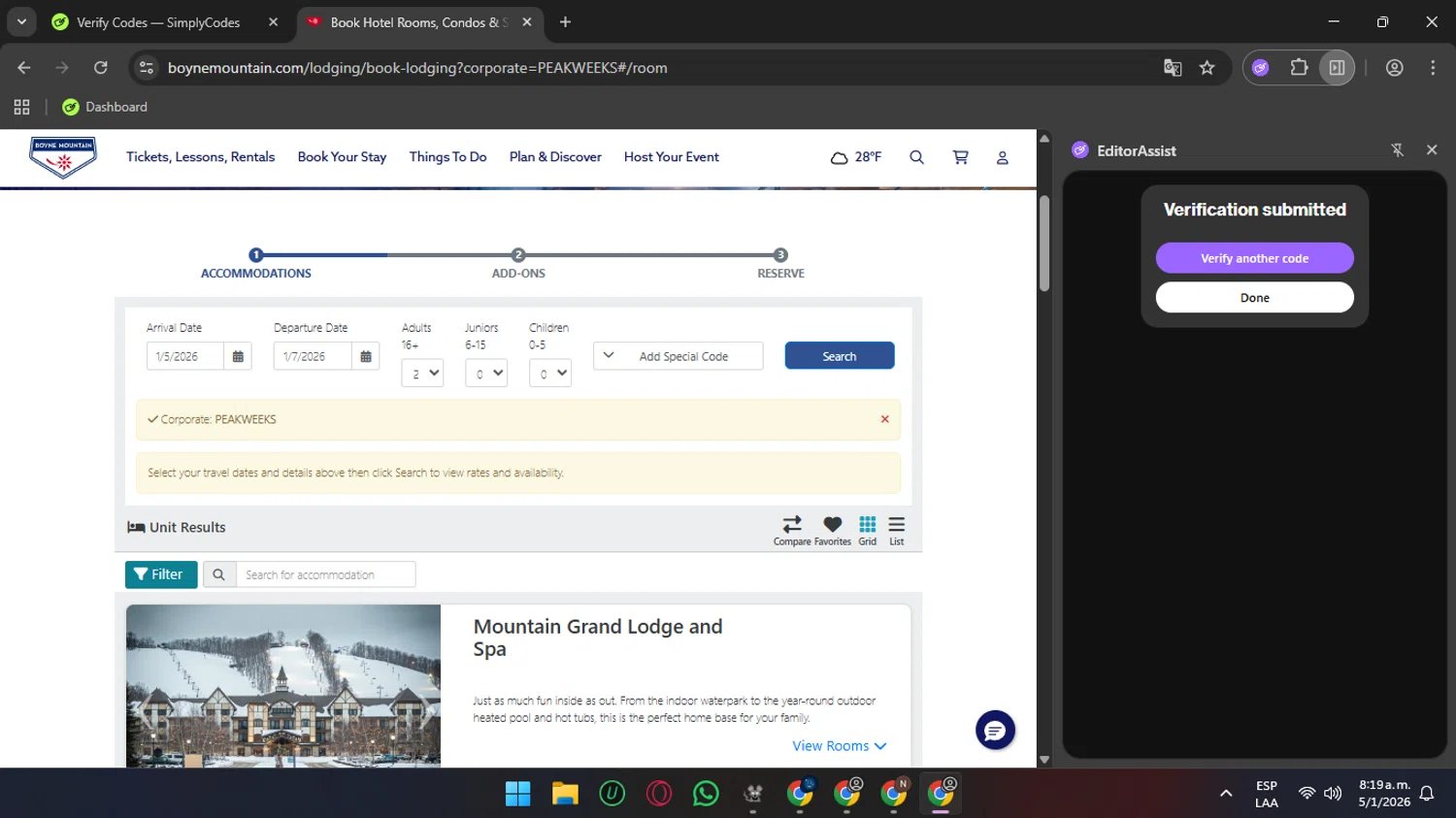Go back to previous page
Viewport: 1456px width, 818px height.
click(x=24, y=68)
